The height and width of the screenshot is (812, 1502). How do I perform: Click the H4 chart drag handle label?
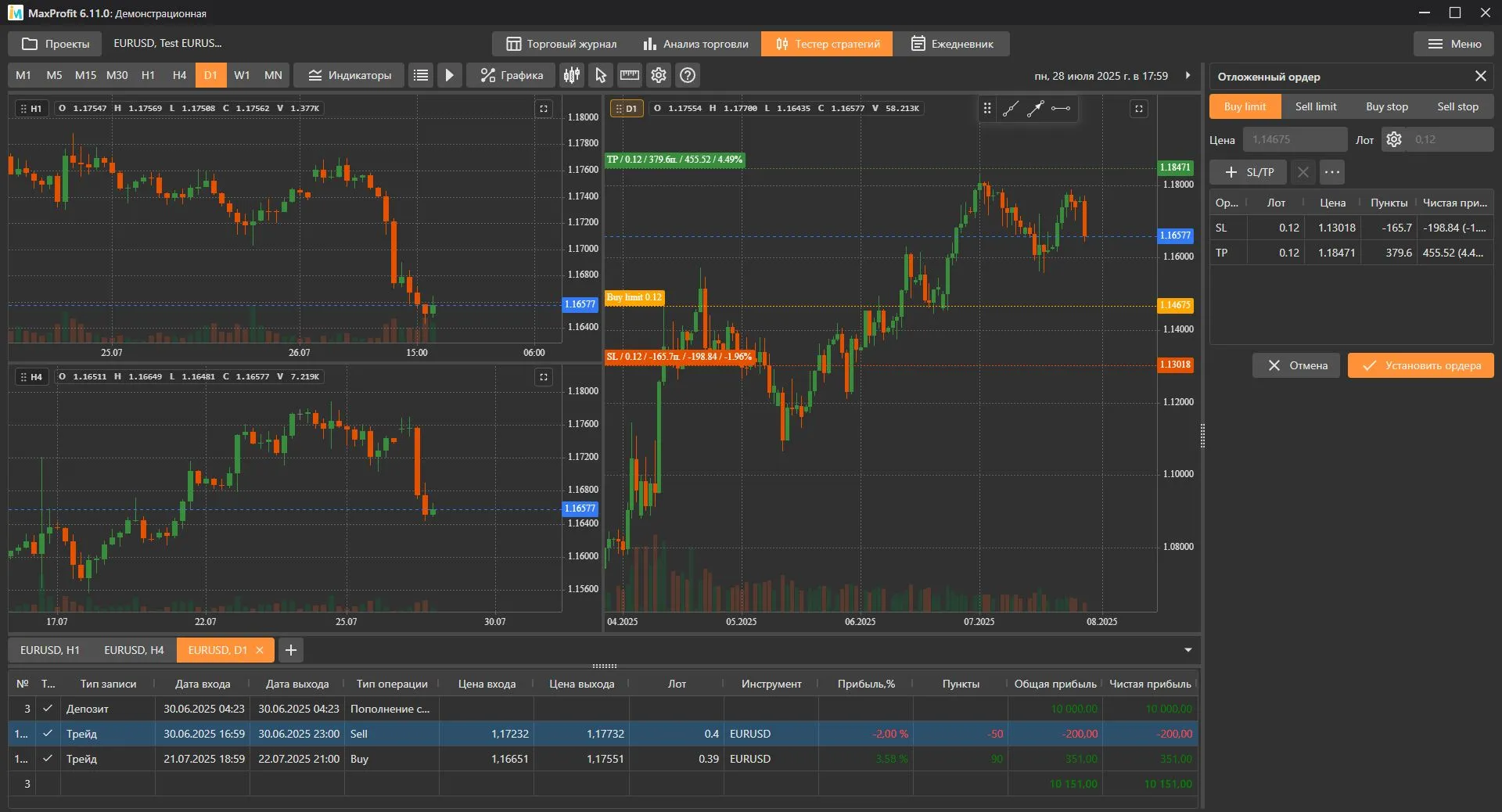click(x=31, y=377)
